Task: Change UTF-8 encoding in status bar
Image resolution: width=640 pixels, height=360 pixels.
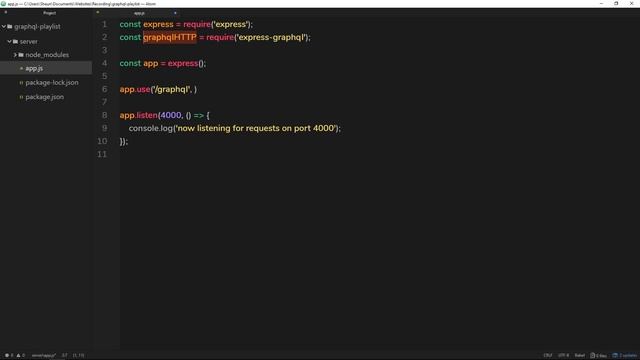Action: click(563, 356)
